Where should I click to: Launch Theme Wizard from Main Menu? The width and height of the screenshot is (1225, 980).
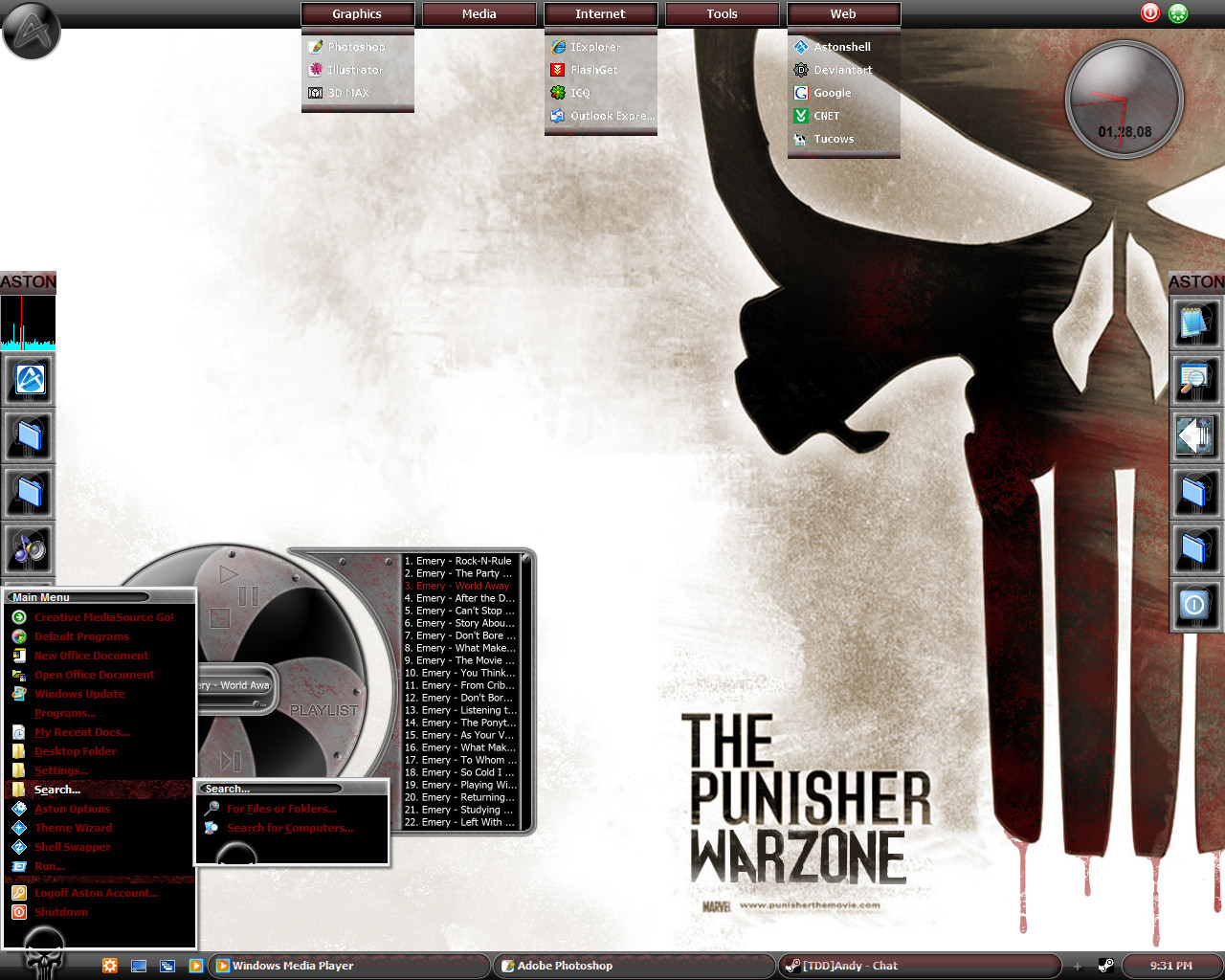[x=100, y=828]
